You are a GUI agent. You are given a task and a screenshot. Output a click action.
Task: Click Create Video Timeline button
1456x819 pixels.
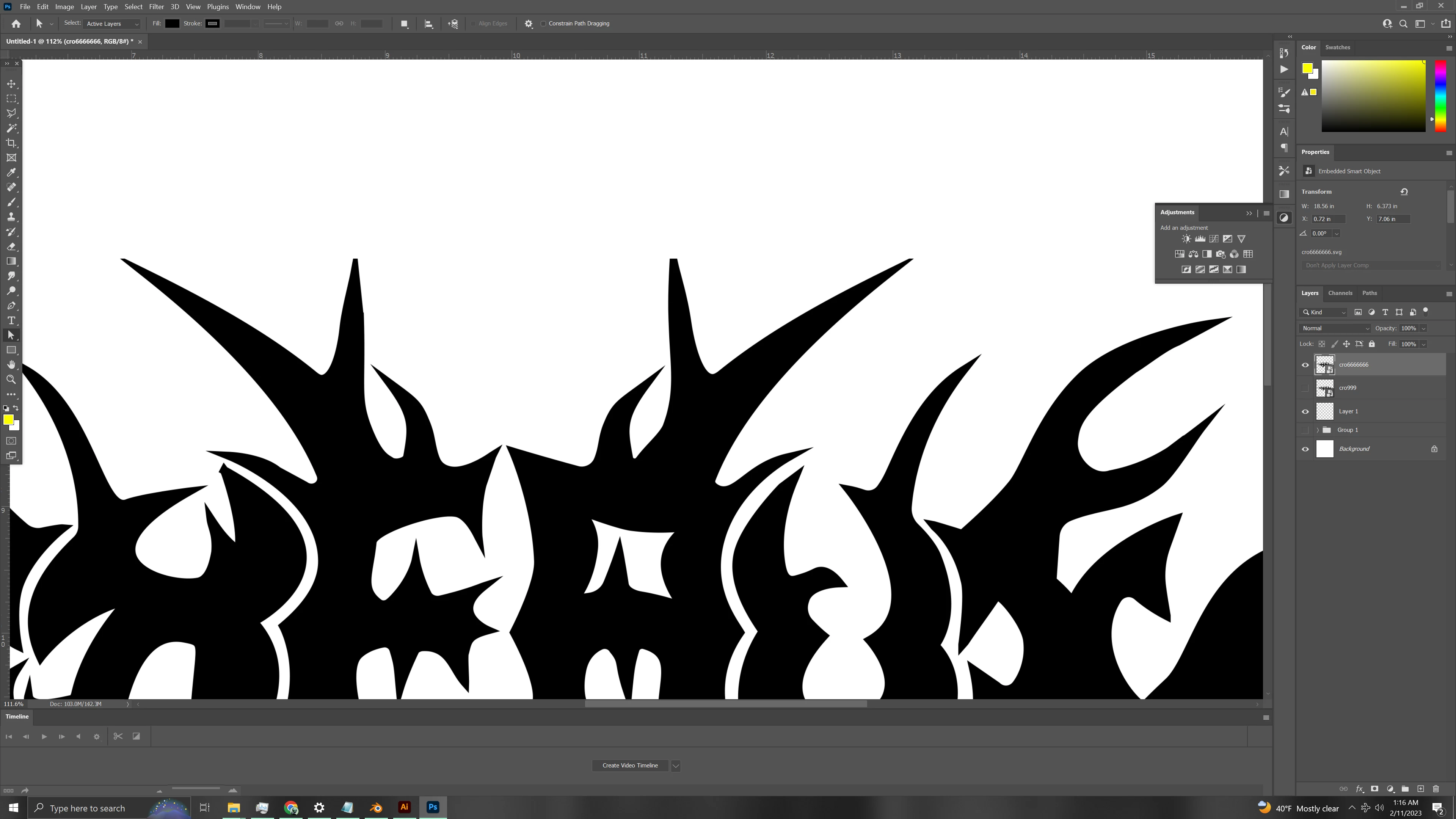(630, 765)
